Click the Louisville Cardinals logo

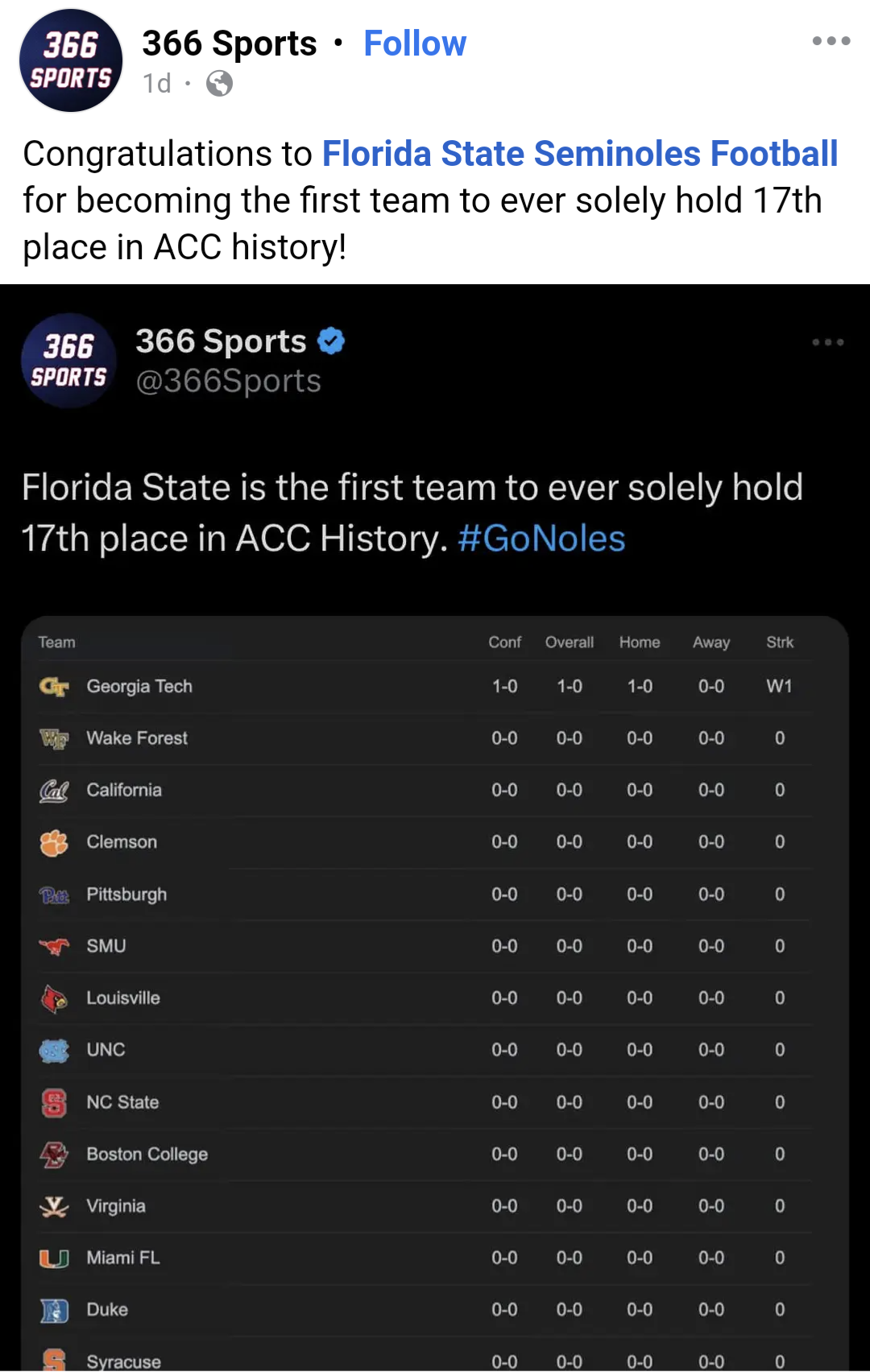tap(54, 998)
